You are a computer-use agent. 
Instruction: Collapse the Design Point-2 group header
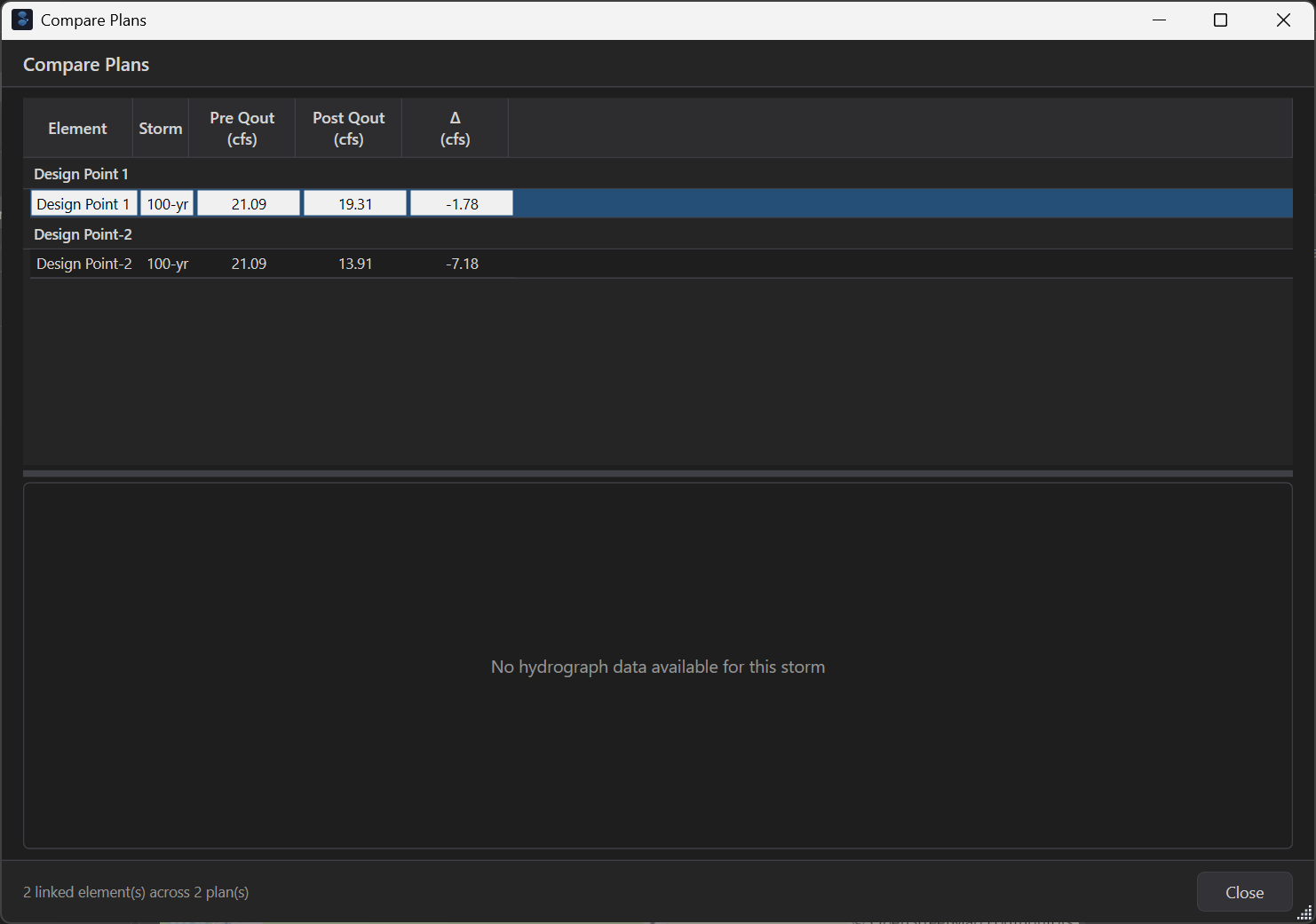click(83, 234)
